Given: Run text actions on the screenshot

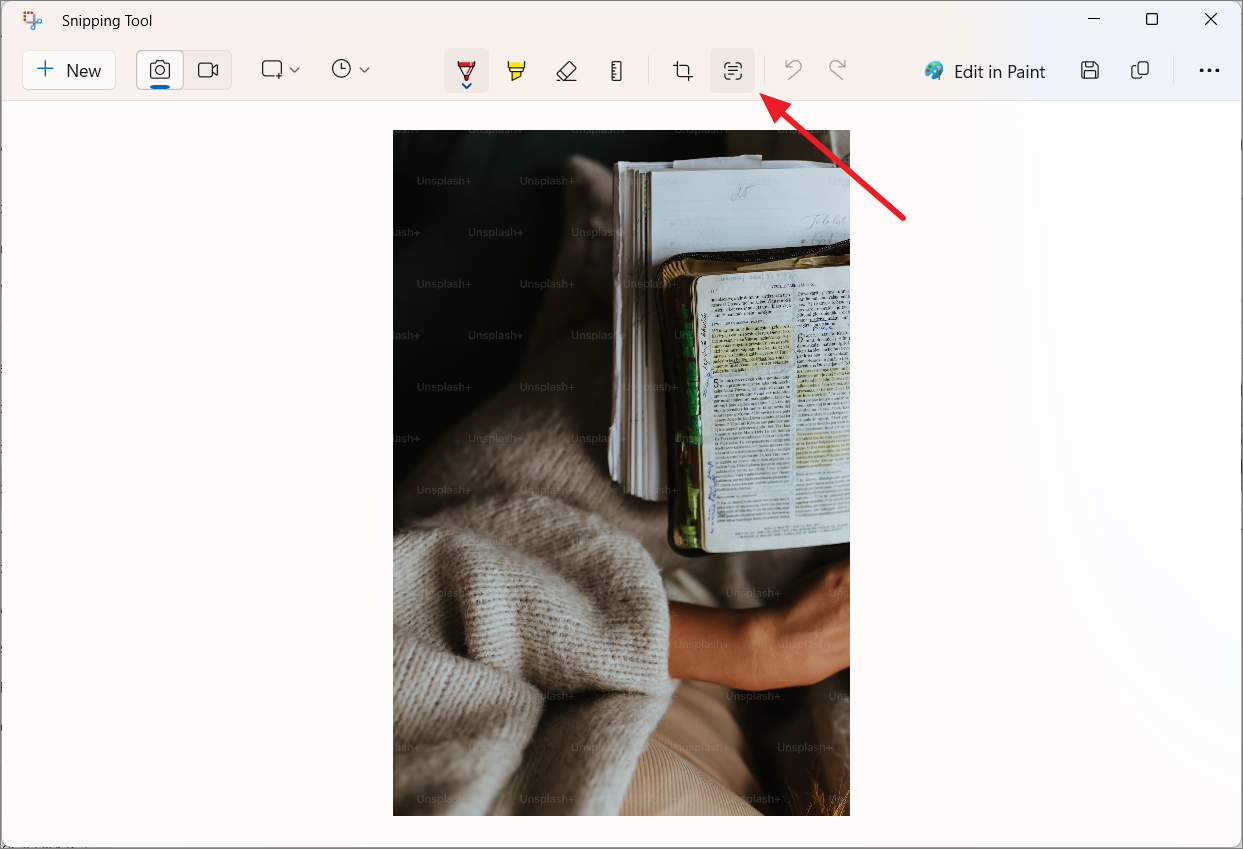Looking at the screenshot, I should [732, 71].
